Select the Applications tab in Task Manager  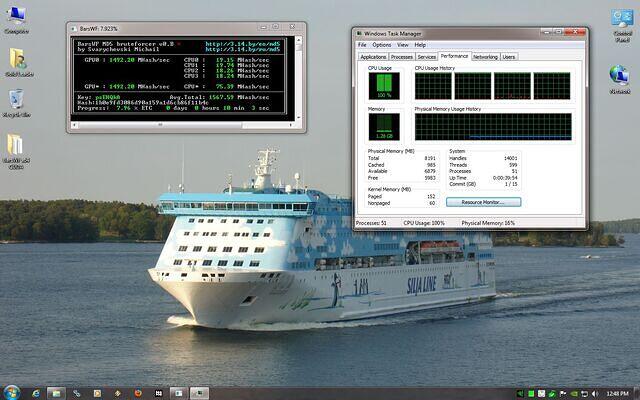click(x=373, y=57)
